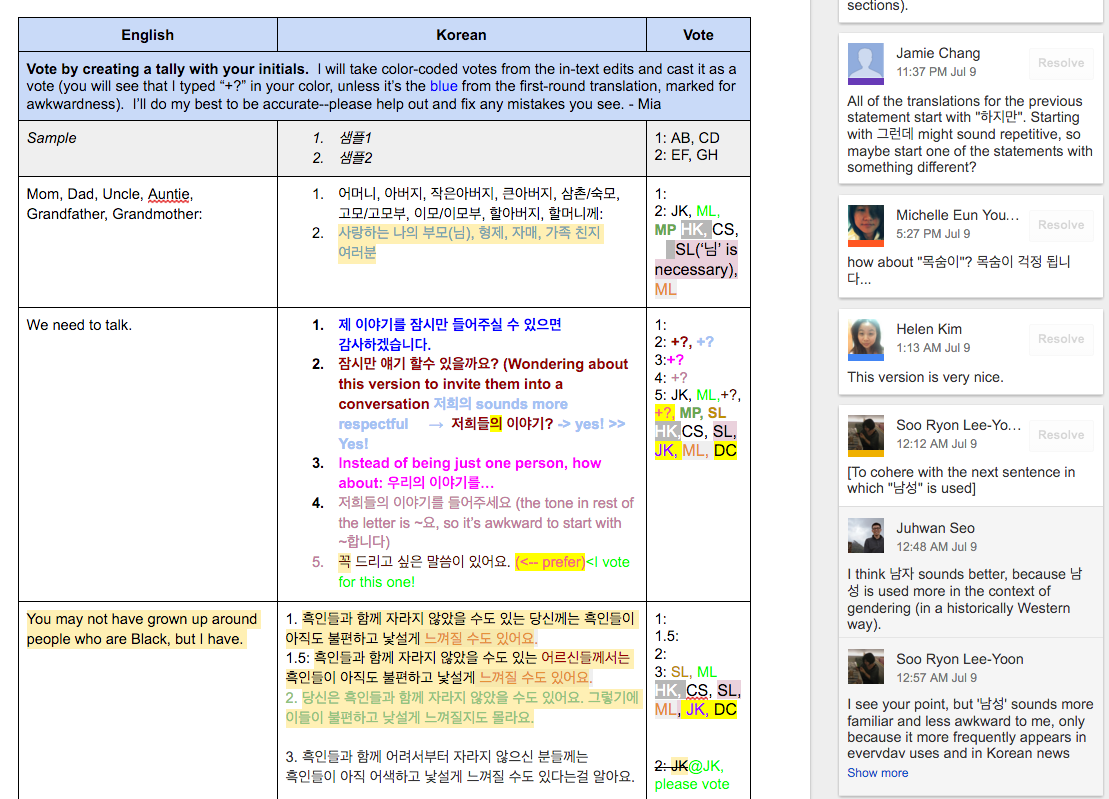This screenshot has width=1109, height=799.
Task: Click Helen Kim's profile picture
Action: coord(865,339)
